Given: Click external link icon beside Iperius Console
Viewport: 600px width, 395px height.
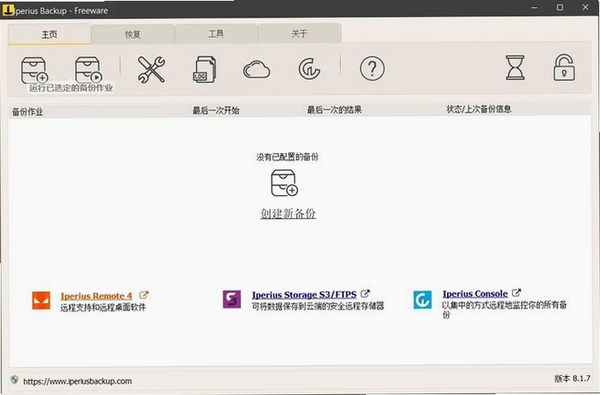Looking at the screenshot, I should [516, 293].
